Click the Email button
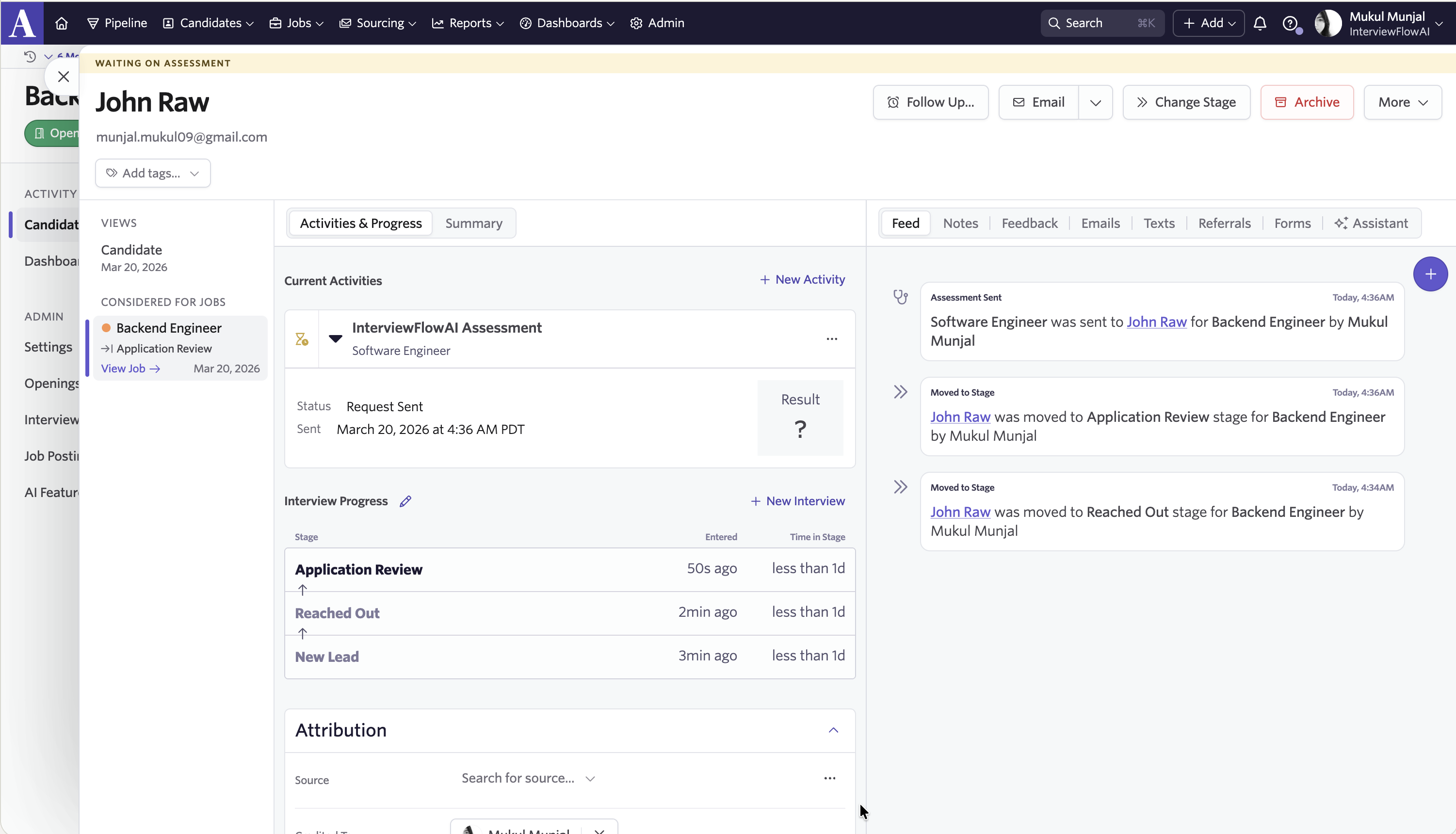This screenshot has width=1456, height=834. pos(1039,102)
